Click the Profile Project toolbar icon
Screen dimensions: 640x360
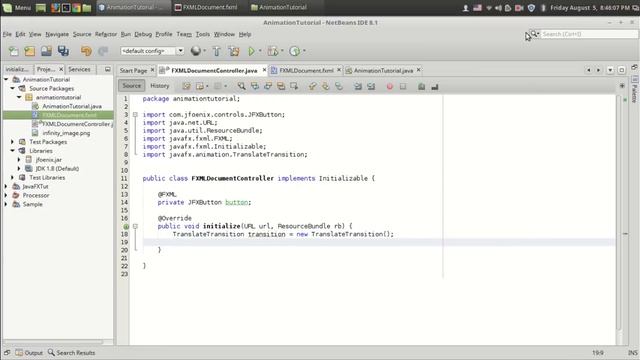294,51
